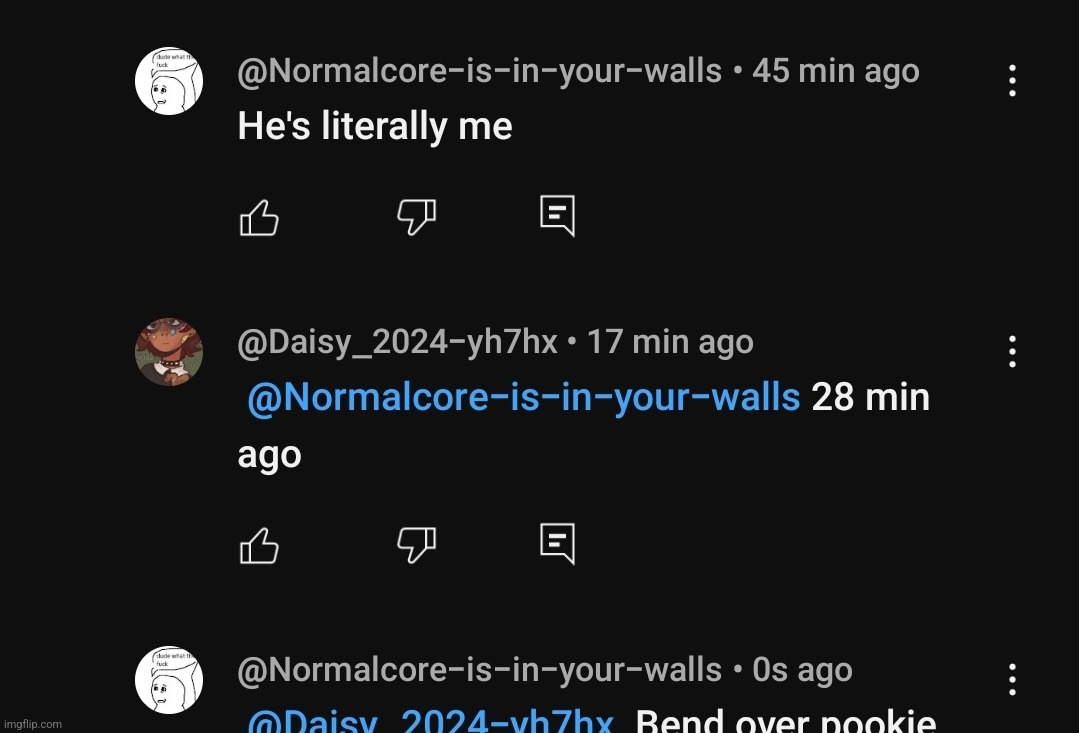Dislike the "He's literally me" comment
This screenshot has width=1079, height=733.
click(x=416, y=216)
